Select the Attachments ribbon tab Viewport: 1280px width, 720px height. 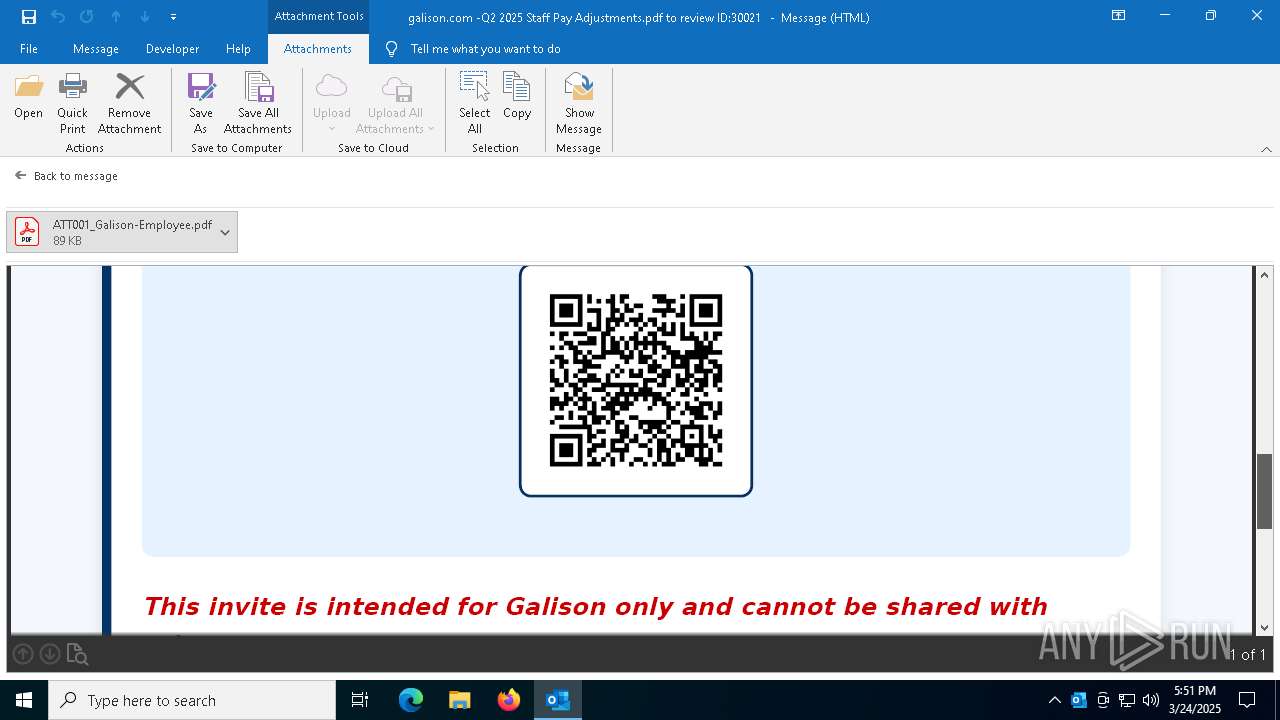[x=318, y=49]
